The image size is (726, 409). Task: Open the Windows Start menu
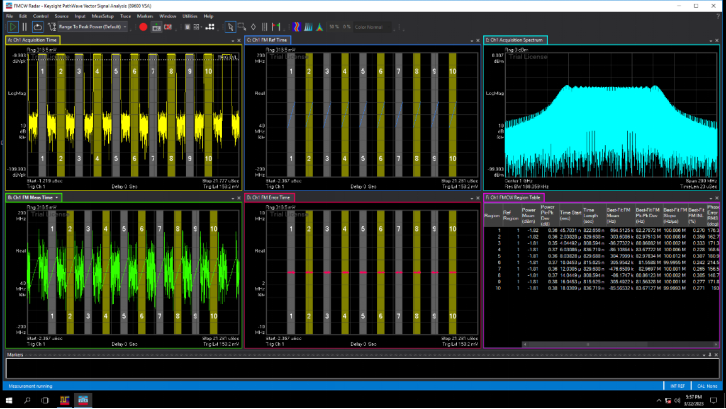click(x=9, y=400)
